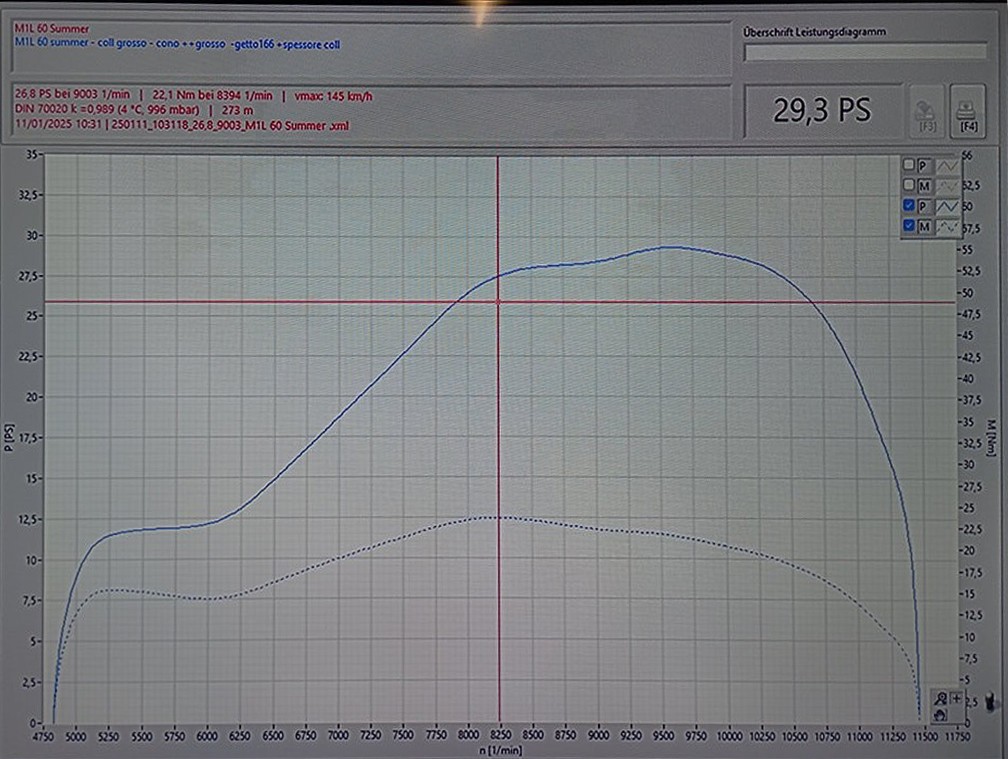Uncheck the checked blue P power curve

[x=908, y=206]
